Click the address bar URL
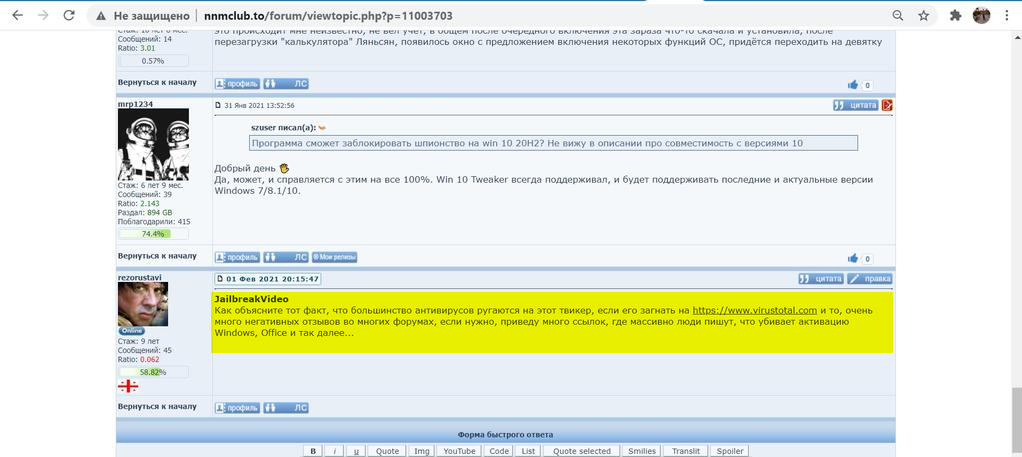This screenshot has width=1022, height=457. pyautogui.click(x=328, y=16)
